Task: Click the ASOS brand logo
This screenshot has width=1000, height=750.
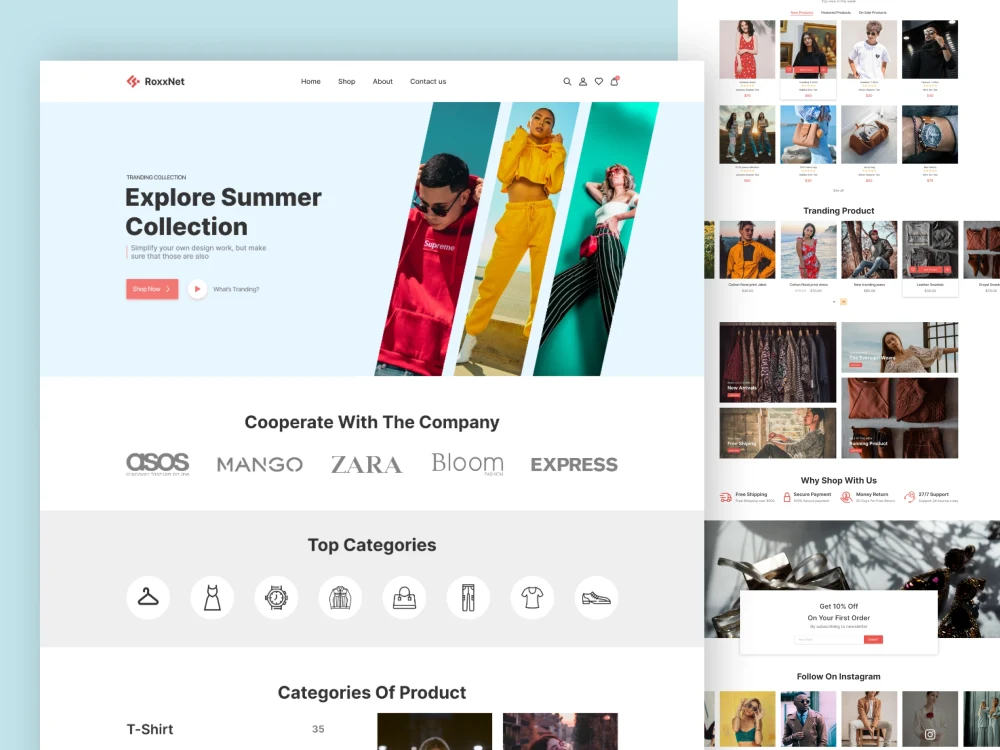Action: tap(158, 464)
